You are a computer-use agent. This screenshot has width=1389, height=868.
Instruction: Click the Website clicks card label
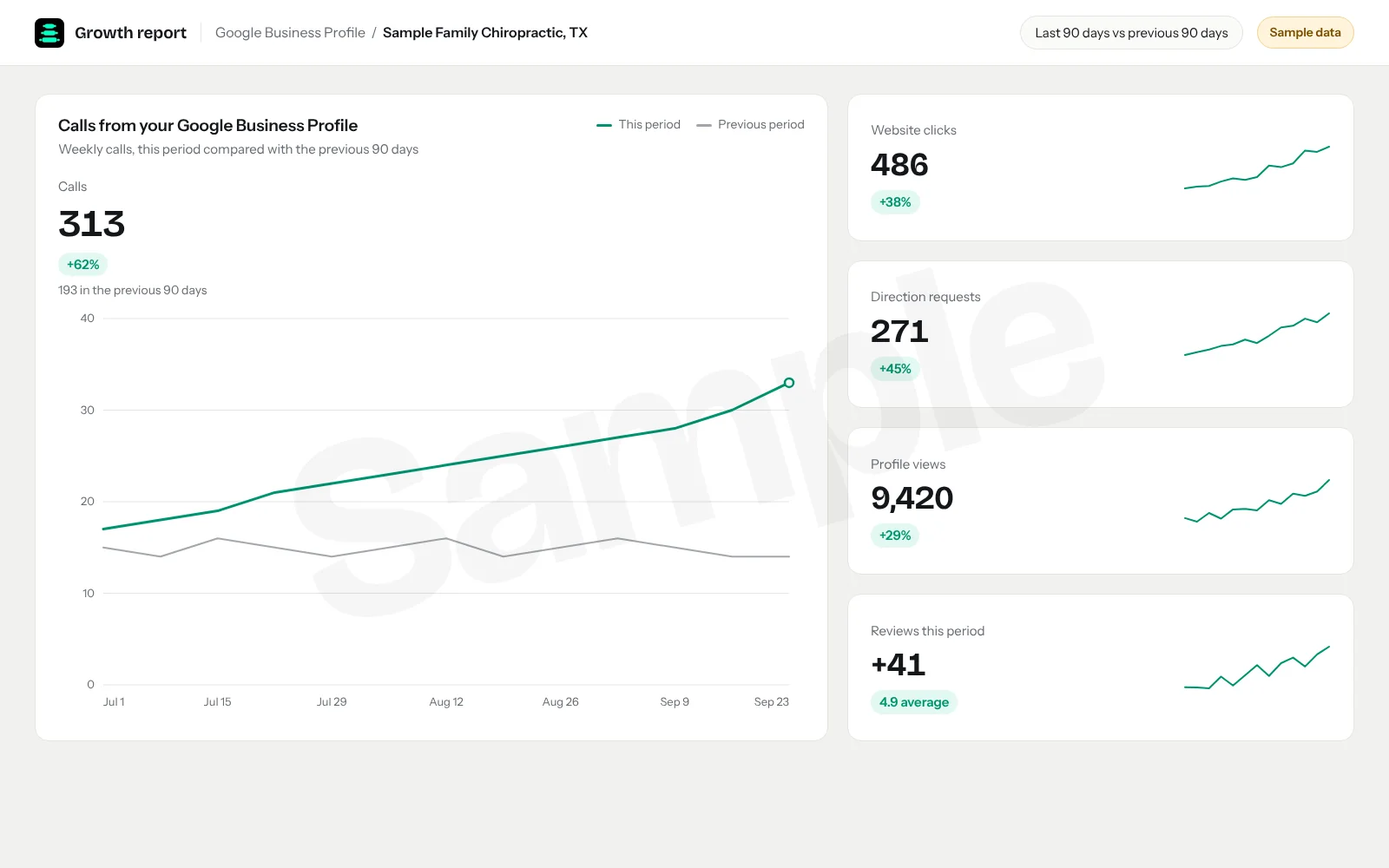[913, 130]
